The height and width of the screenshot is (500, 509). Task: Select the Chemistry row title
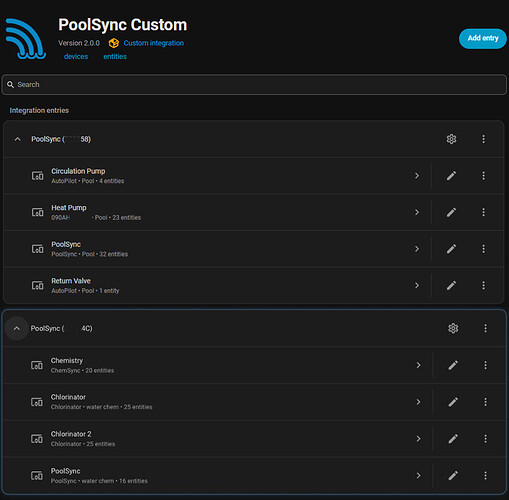[67, 361]
